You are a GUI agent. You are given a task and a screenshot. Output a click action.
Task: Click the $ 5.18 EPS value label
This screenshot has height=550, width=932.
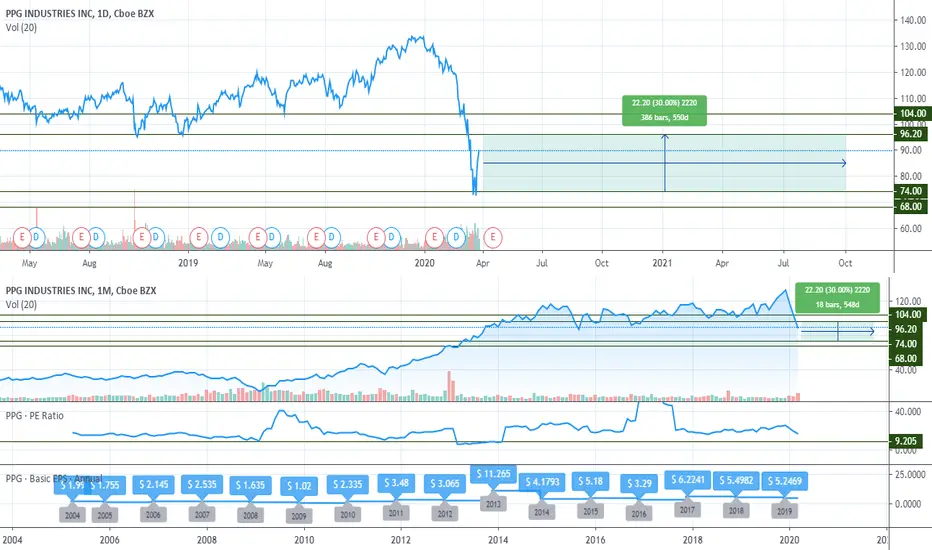[590, 481]
